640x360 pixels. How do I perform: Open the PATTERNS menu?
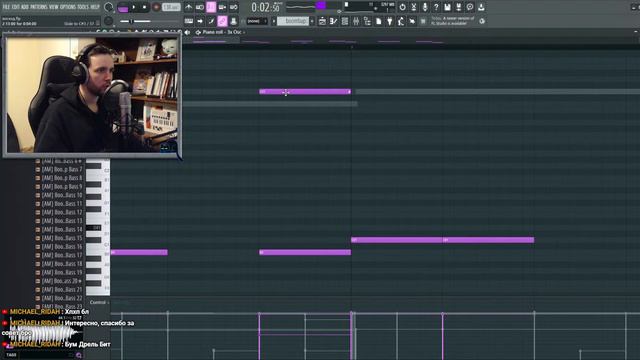[x=39, y=7]
